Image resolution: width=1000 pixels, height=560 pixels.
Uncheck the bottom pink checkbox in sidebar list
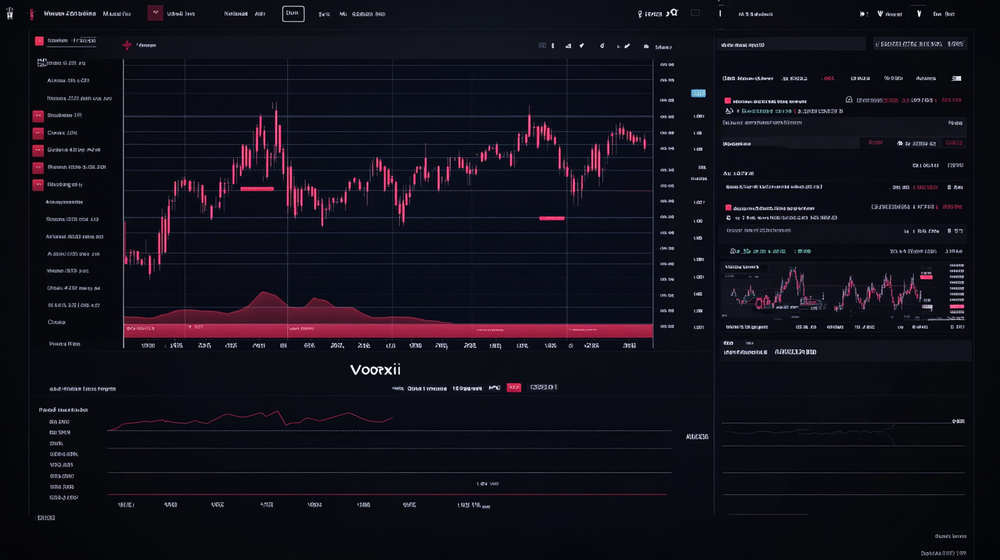(x=38, y=184)
